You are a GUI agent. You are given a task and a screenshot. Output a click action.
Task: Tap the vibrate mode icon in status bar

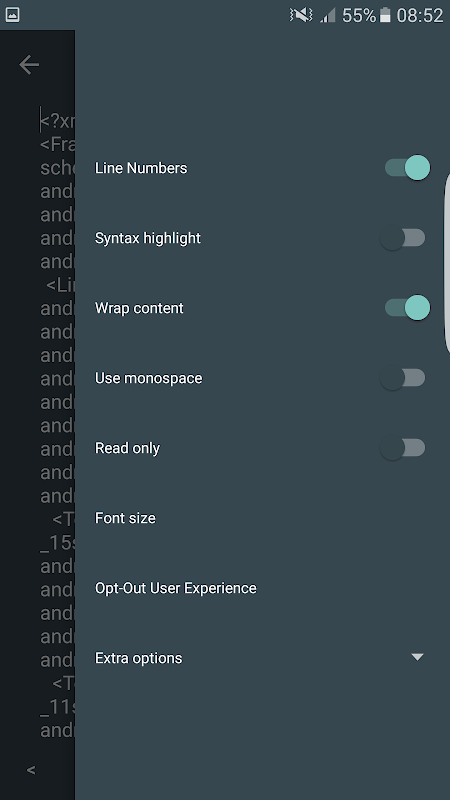tap(301, 15)
